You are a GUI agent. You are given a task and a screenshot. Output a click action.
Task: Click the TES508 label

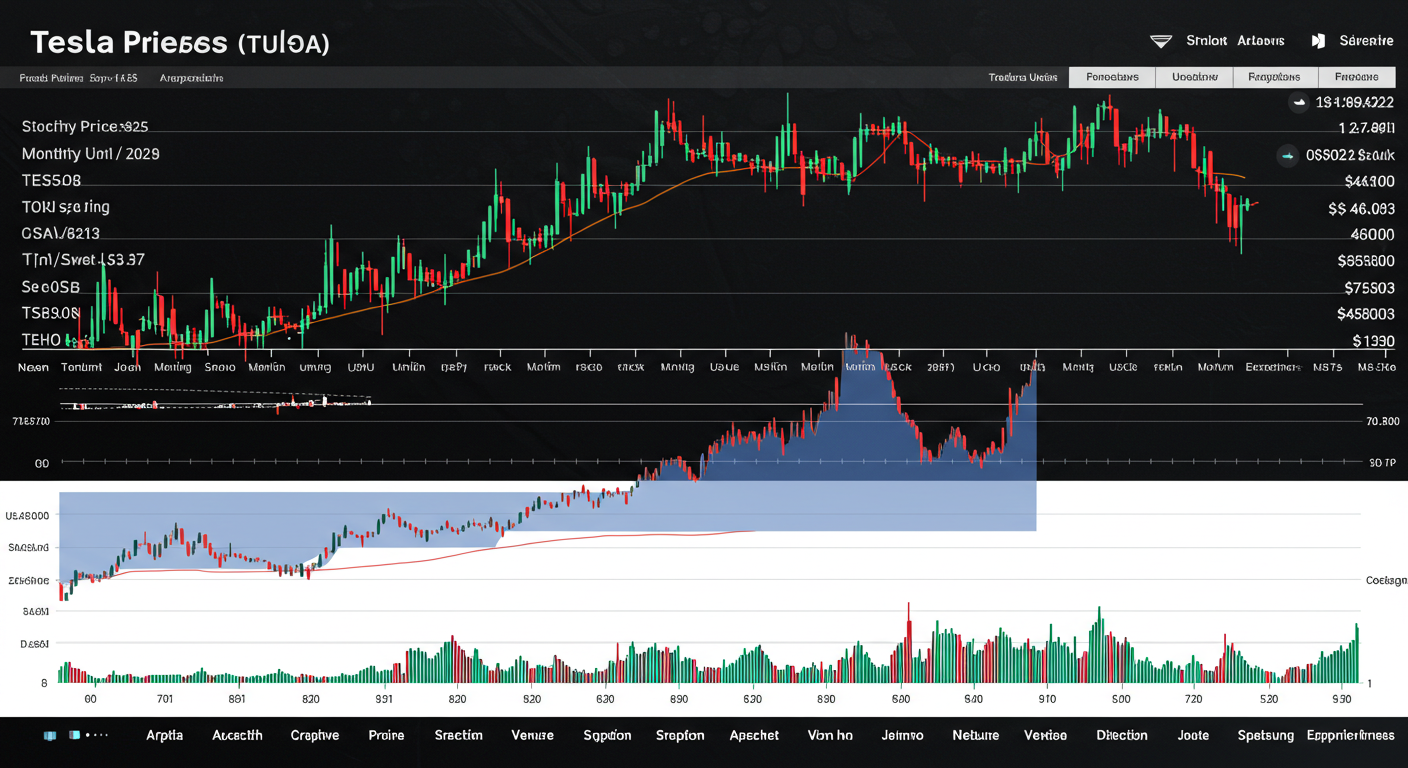(51, 181)
